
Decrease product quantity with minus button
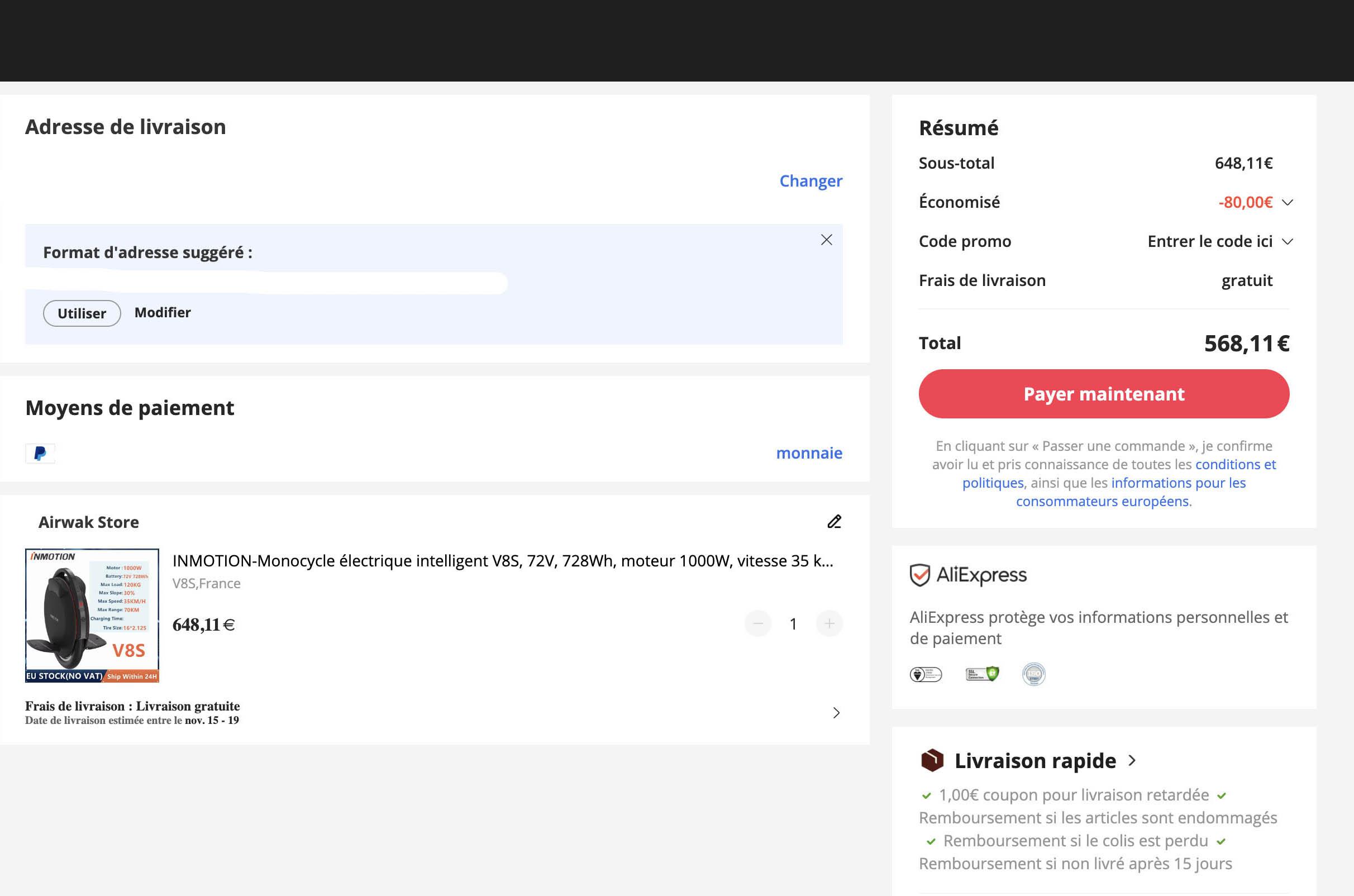[758, 623]
